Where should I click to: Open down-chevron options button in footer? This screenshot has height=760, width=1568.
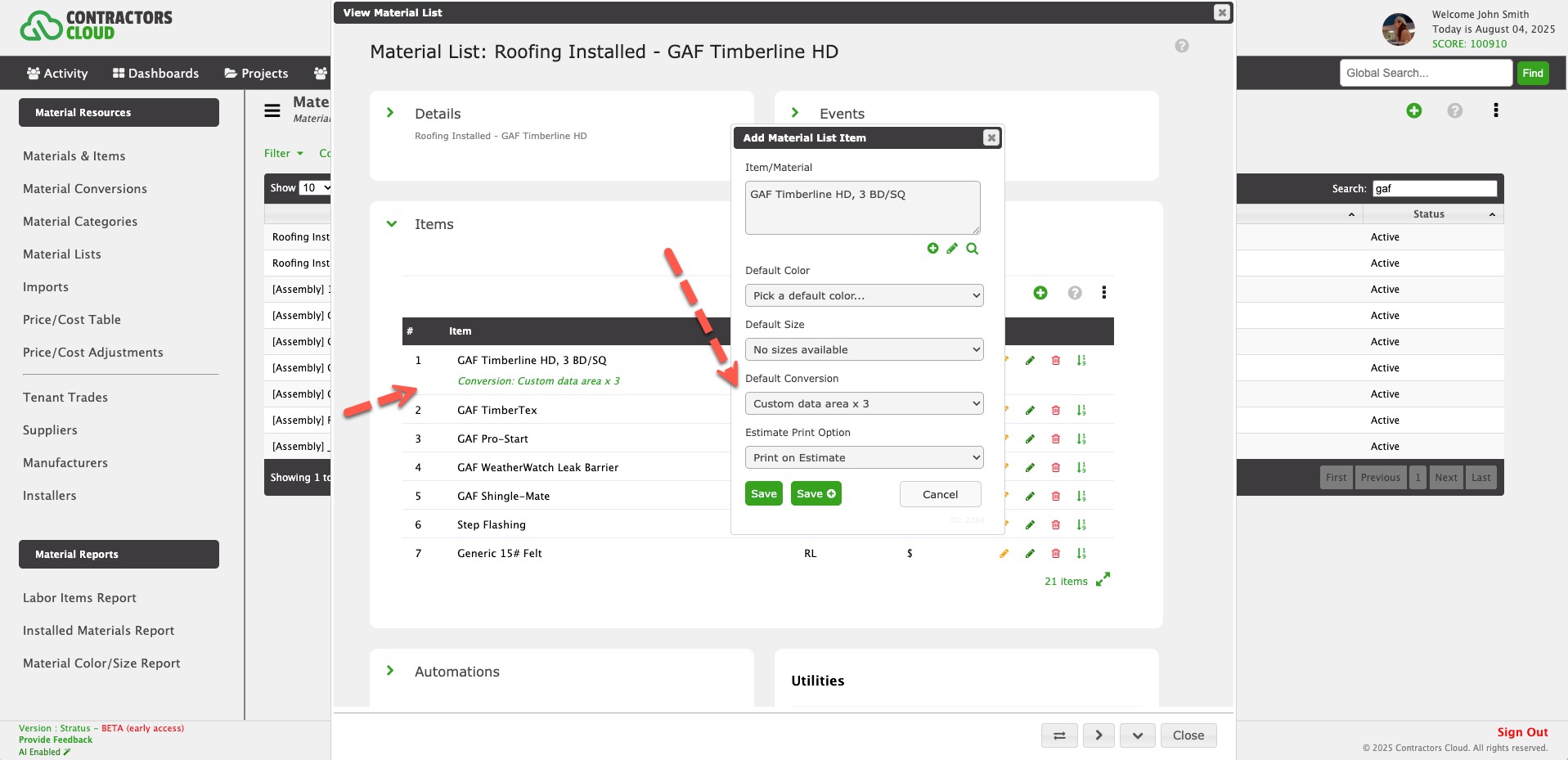point(1138,735)
